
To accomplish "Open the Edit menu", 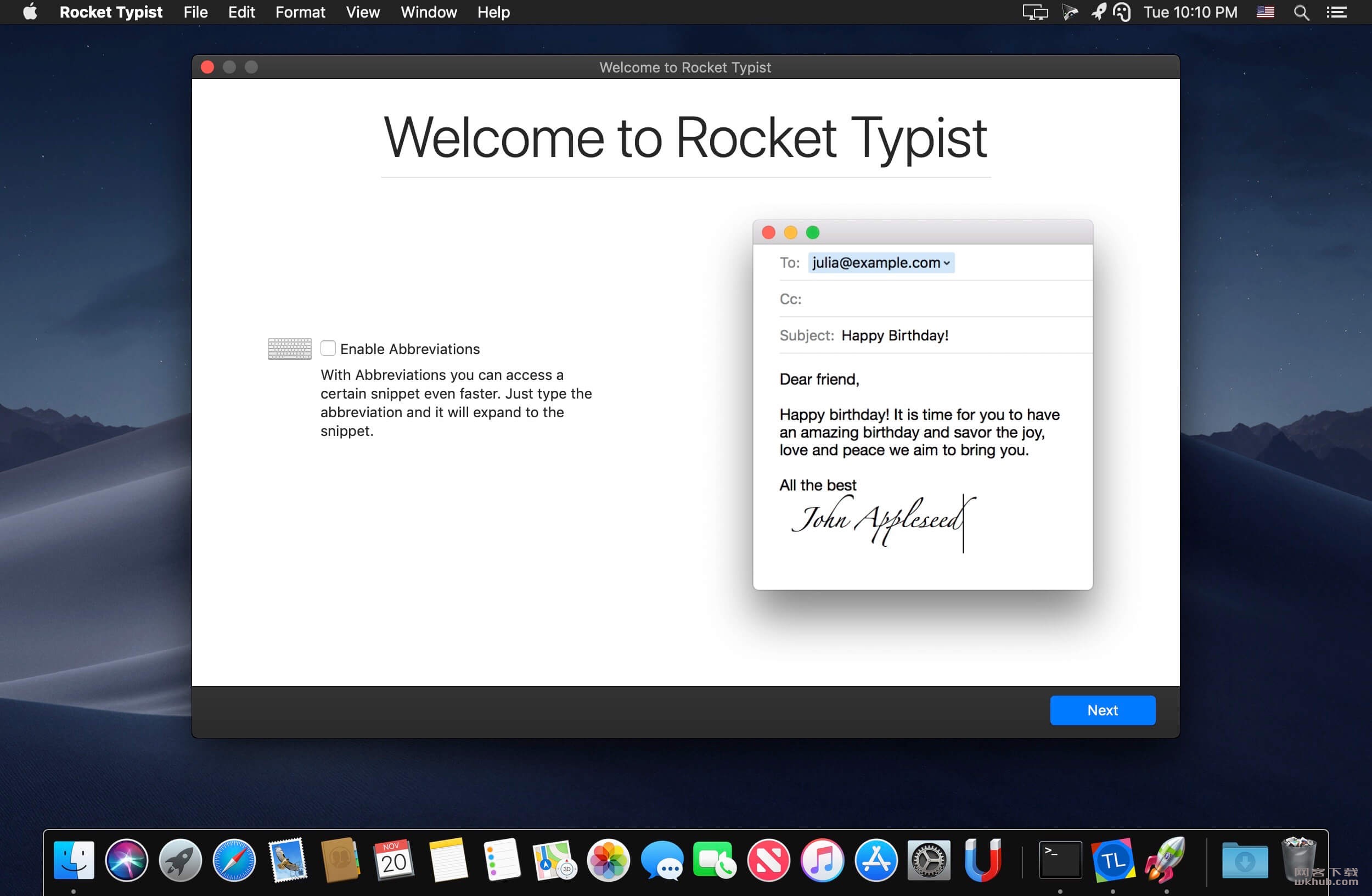I will pos(241,12).
